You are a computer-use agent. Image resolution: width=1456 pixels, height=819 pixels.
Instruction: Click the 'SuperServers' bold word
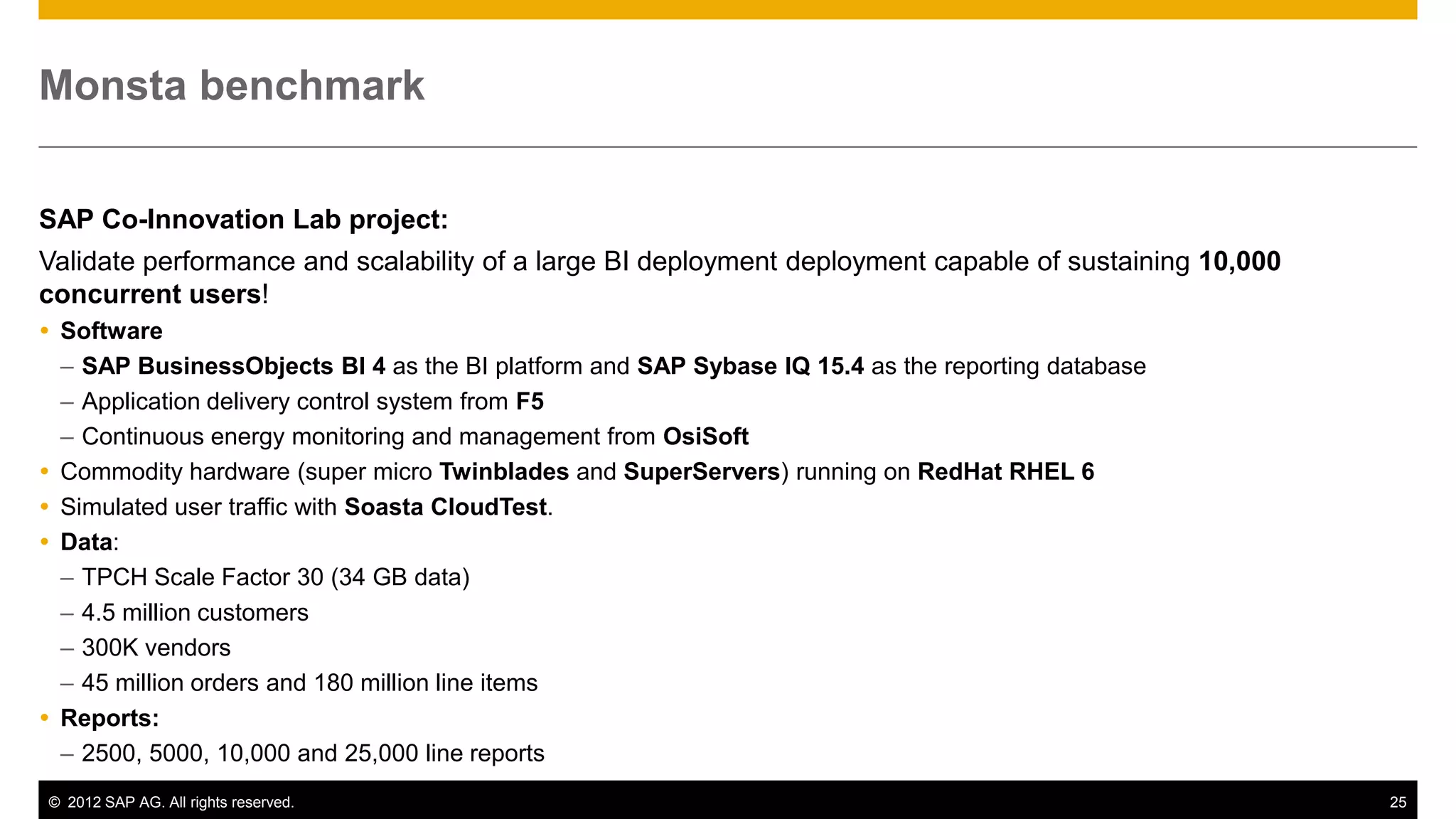(x=702, y=472)
